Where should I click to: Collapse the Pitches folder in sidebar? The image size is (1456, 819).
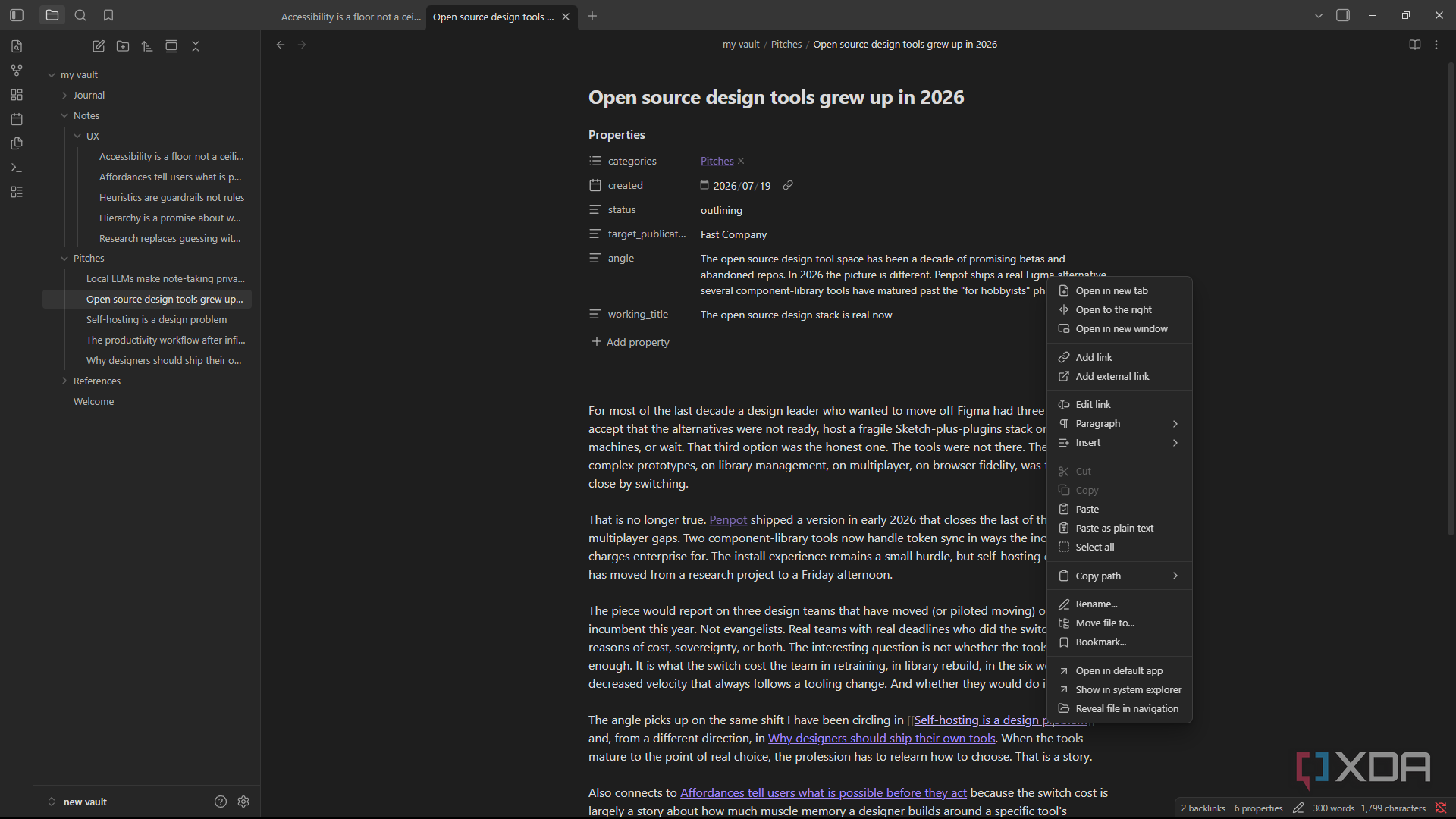pos(64,259)
